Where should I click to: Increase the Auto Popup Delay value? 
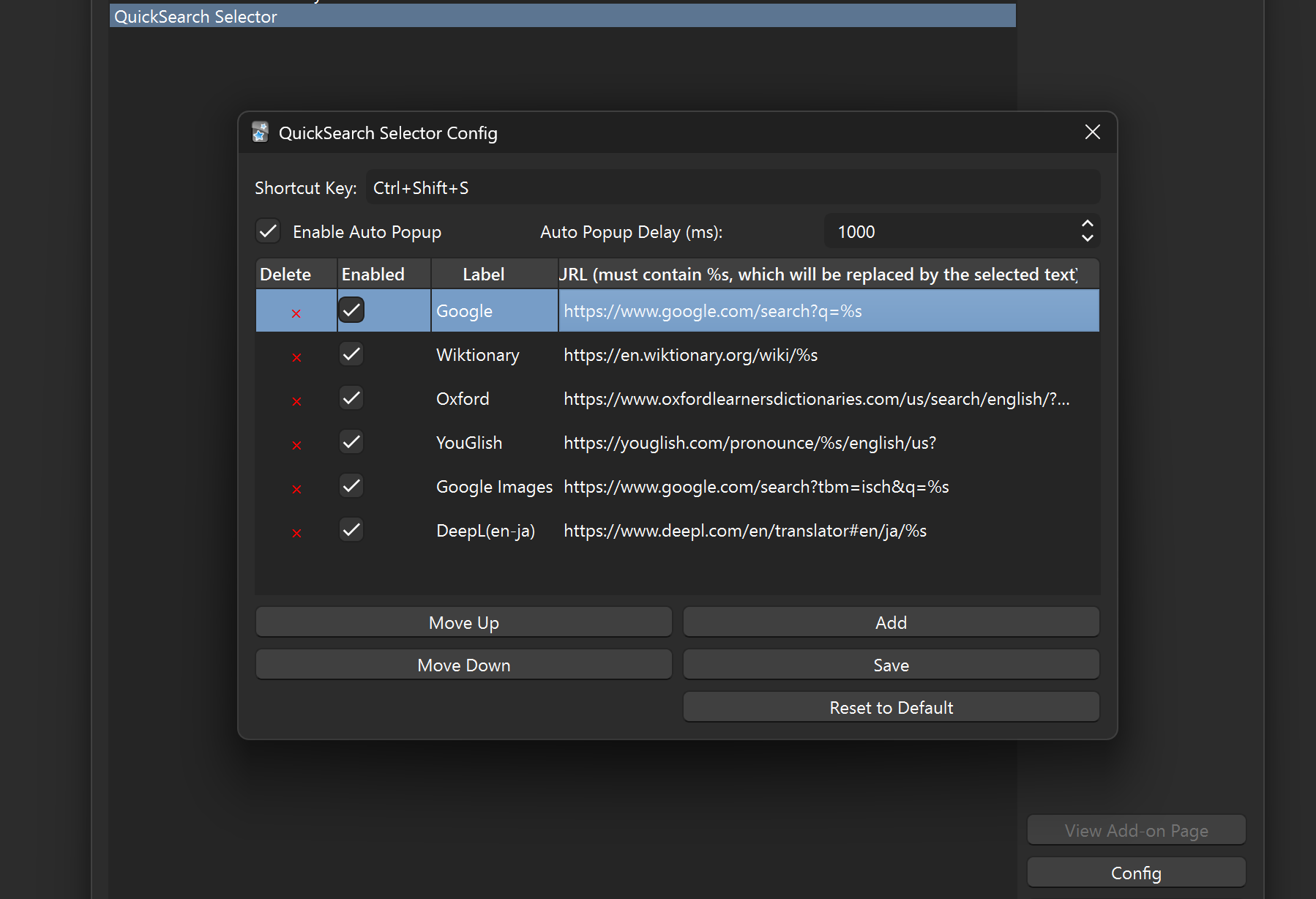click(1087, 224)
